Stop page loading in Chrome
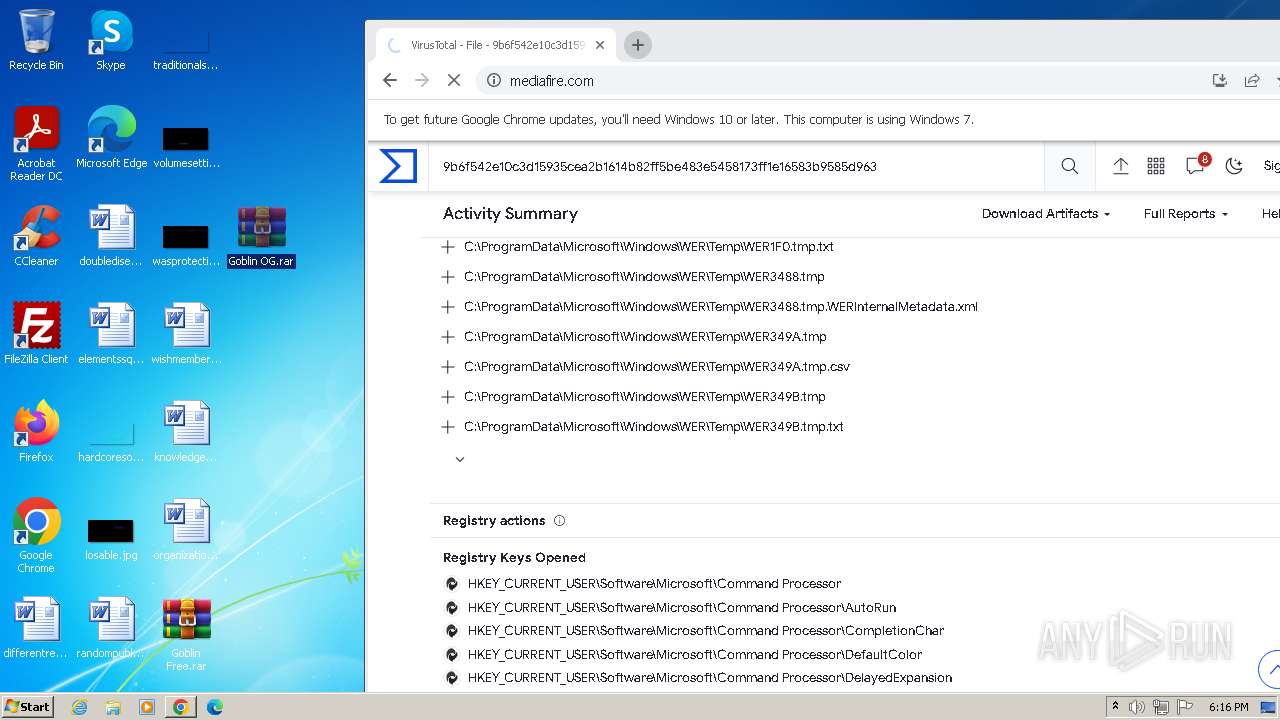Screen dimensions: 1280x720 coord(453,80)
